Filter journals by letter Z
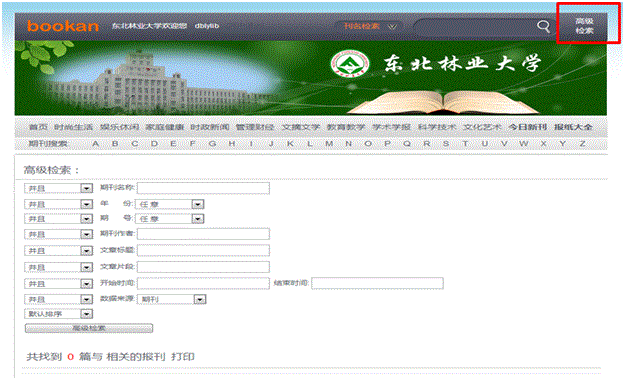The width and height of the screenshot is (625, 380). pyautogui.click(x=582, y=144)
